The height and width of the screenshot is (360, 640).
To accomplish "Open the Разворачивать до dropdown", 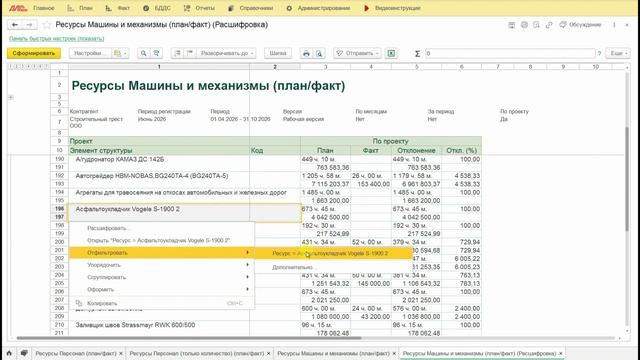I will (x=226, y=53).
